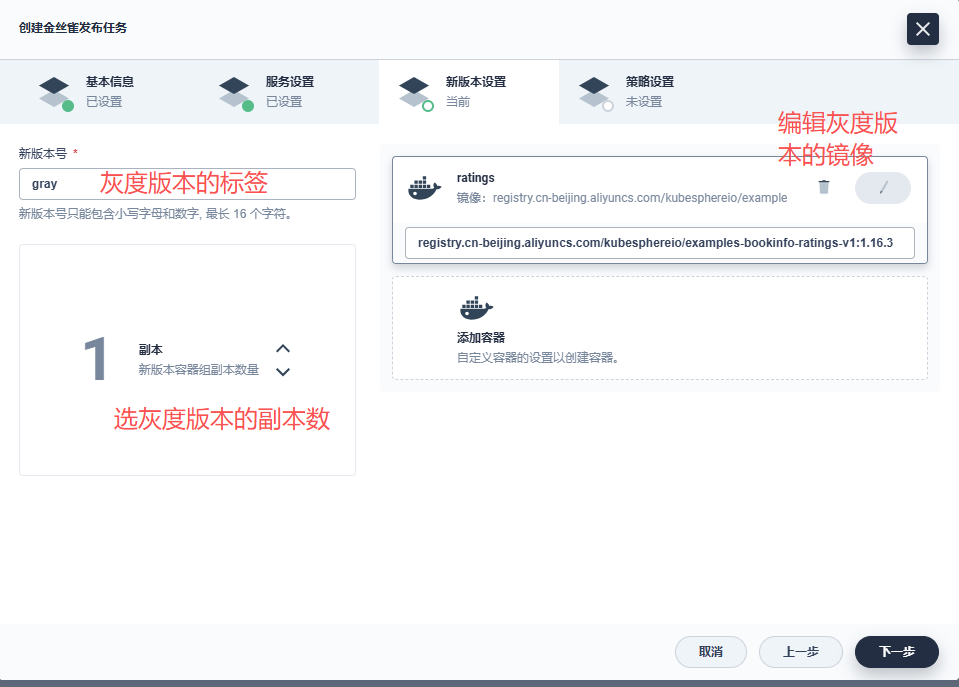
Task: Delete the ratings container with trash icon
Action: point(823,187)
